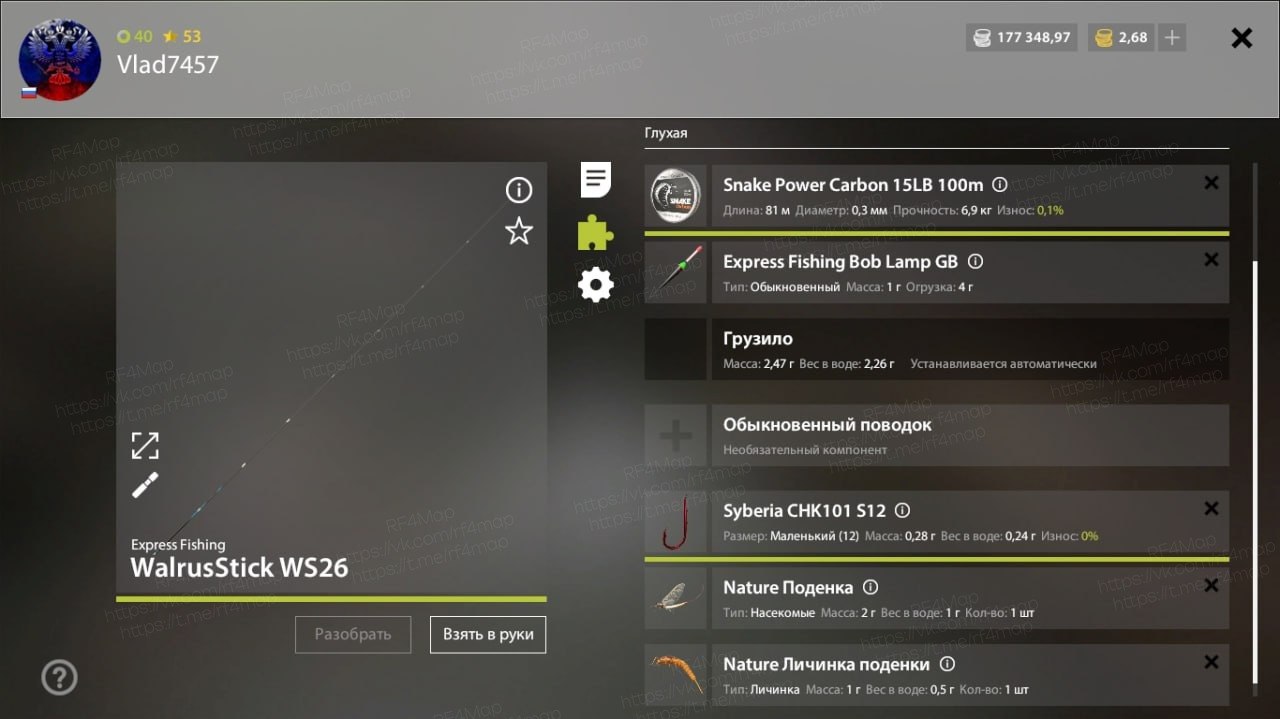This screenshot has width=1280, height=719.
Task: Click the red hook thumbnail
Action: click(x=676, y=522)
